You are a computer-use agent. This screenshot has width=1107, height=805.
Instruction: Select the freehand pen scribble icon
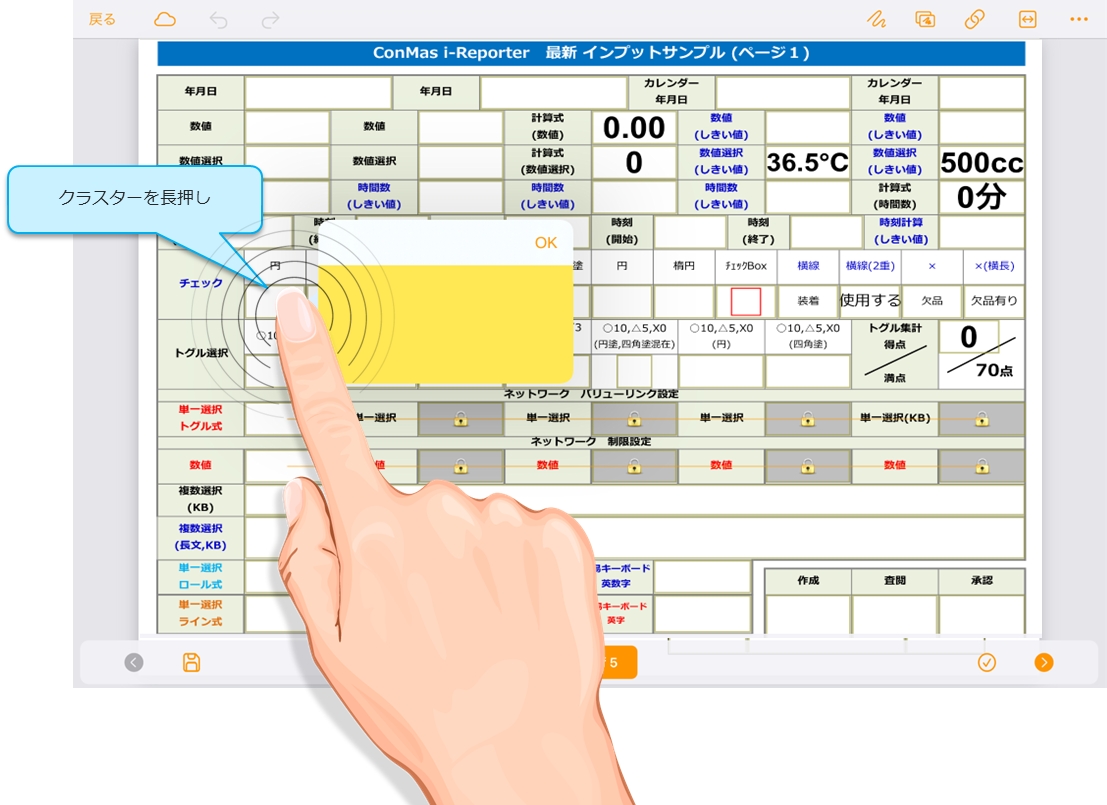(x=876, y=19)
